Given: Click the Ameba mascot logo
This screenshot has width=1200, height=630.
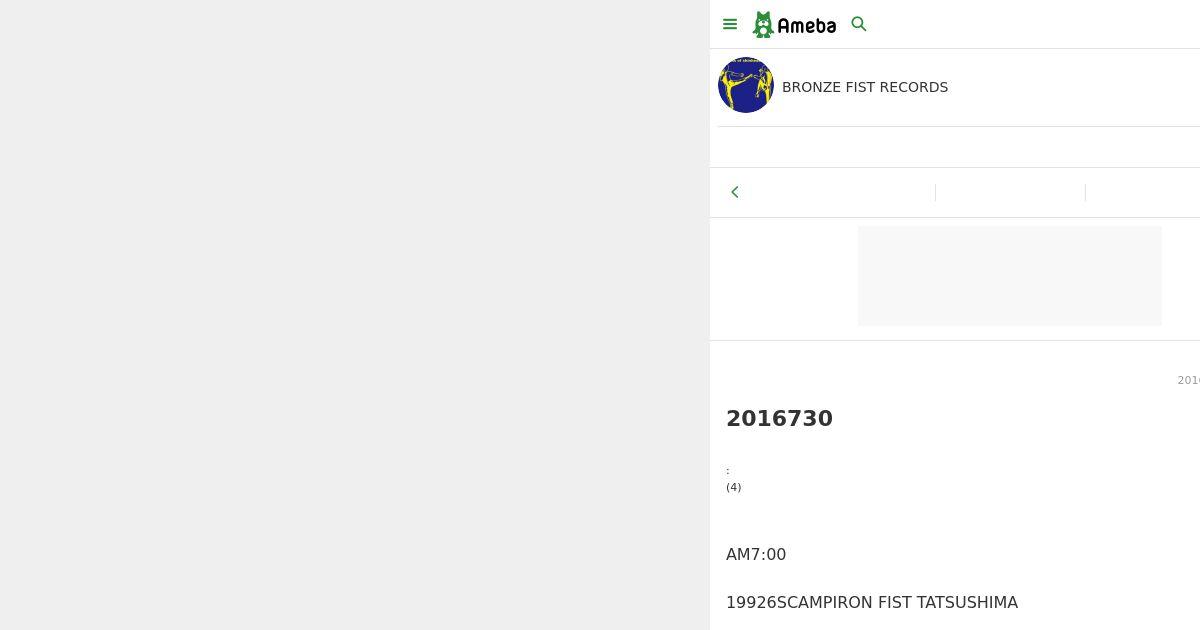Looking at the screenshot, I should pos(763,25).
